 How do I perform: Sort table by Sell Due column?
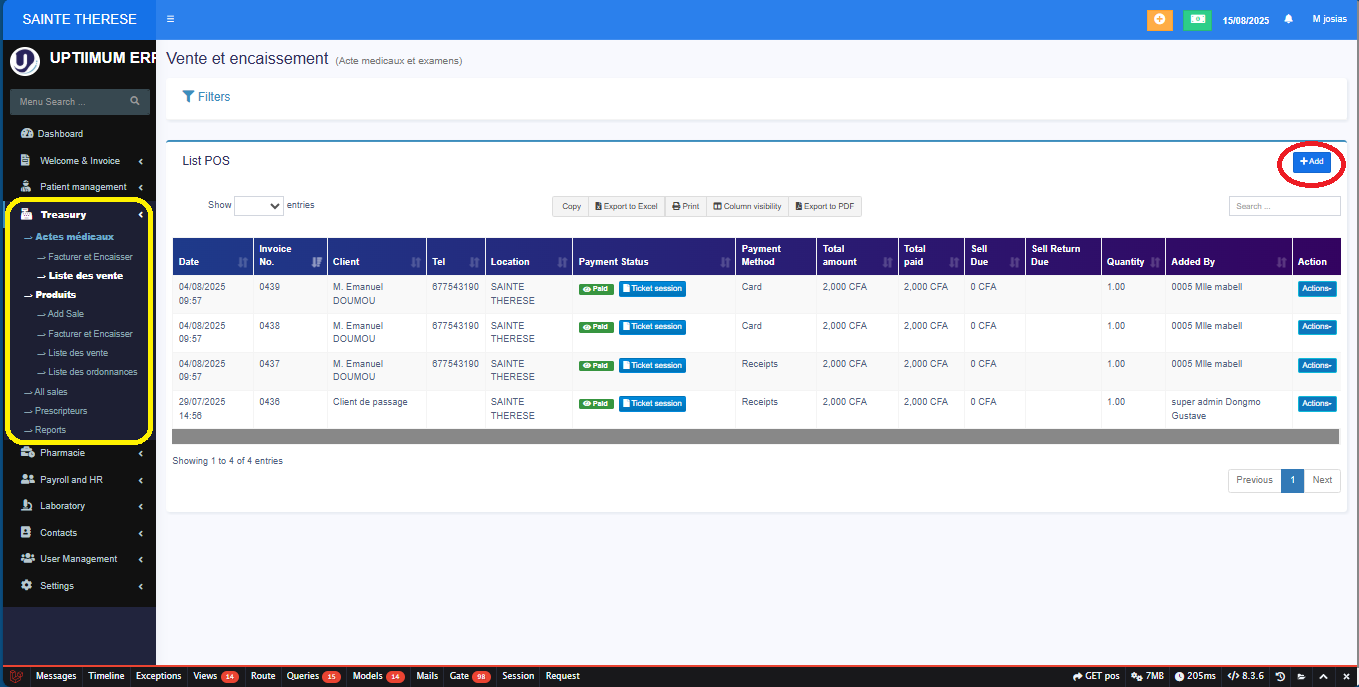995,256
